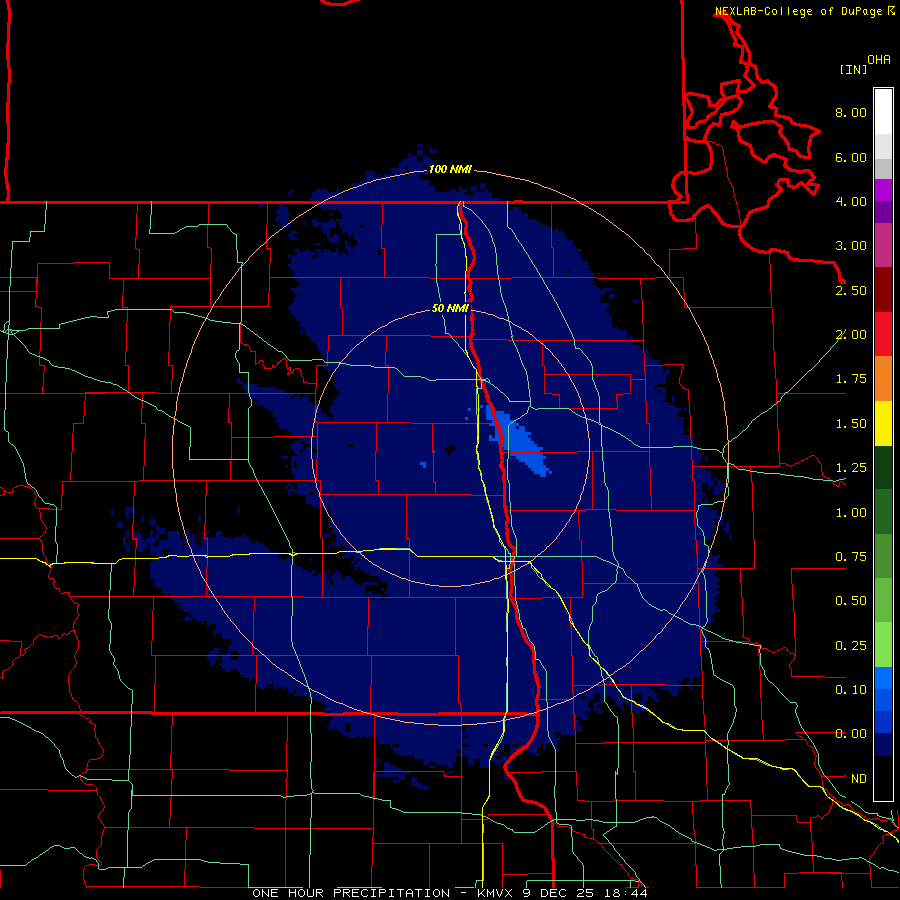Image resolution: width=900 pixels, height=900 pixels.
Task: Click the 6.00 legend value
Action: [851, 157]
